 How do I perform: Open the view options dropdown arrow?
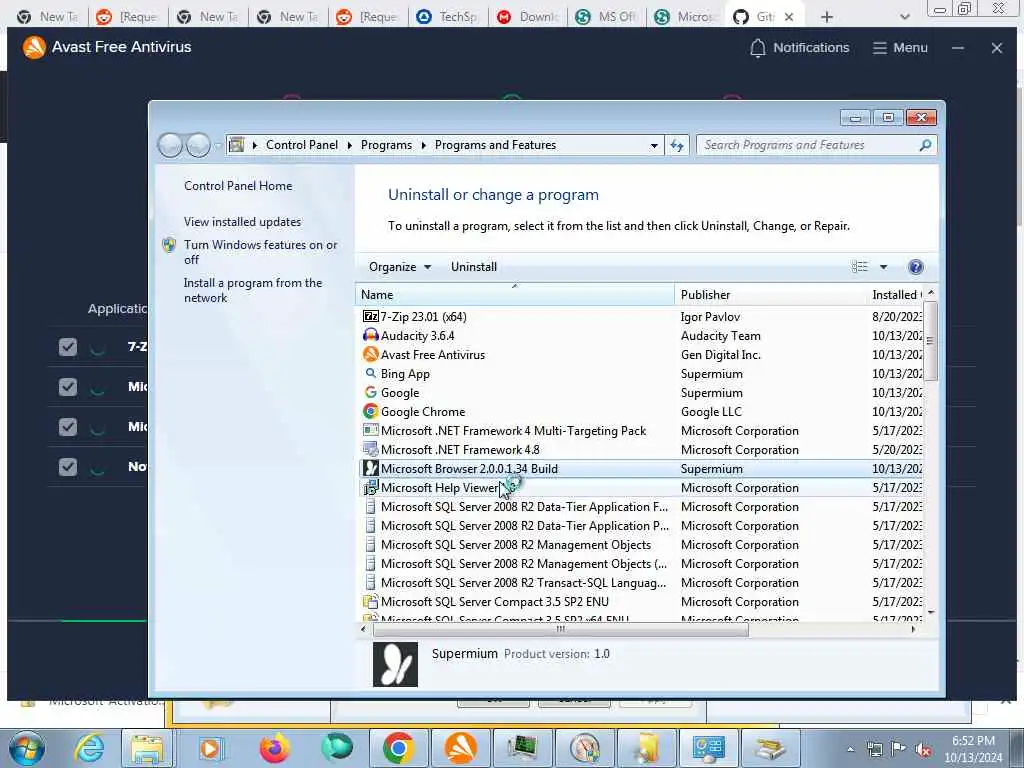click(x=884, y=266)
